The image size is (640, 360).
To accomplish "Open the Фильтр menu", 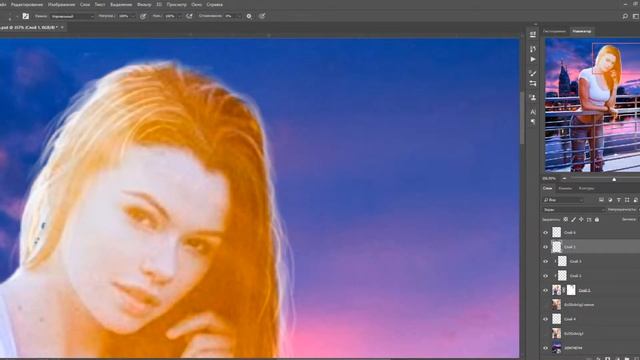I will pyautogui.click(x=144, y=4).
